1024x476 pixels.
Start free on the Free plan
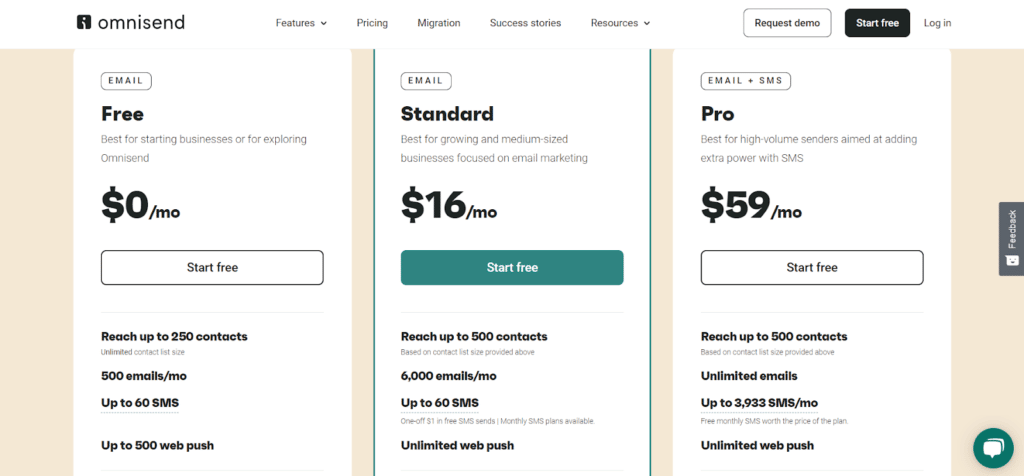[x=212, y=267]
